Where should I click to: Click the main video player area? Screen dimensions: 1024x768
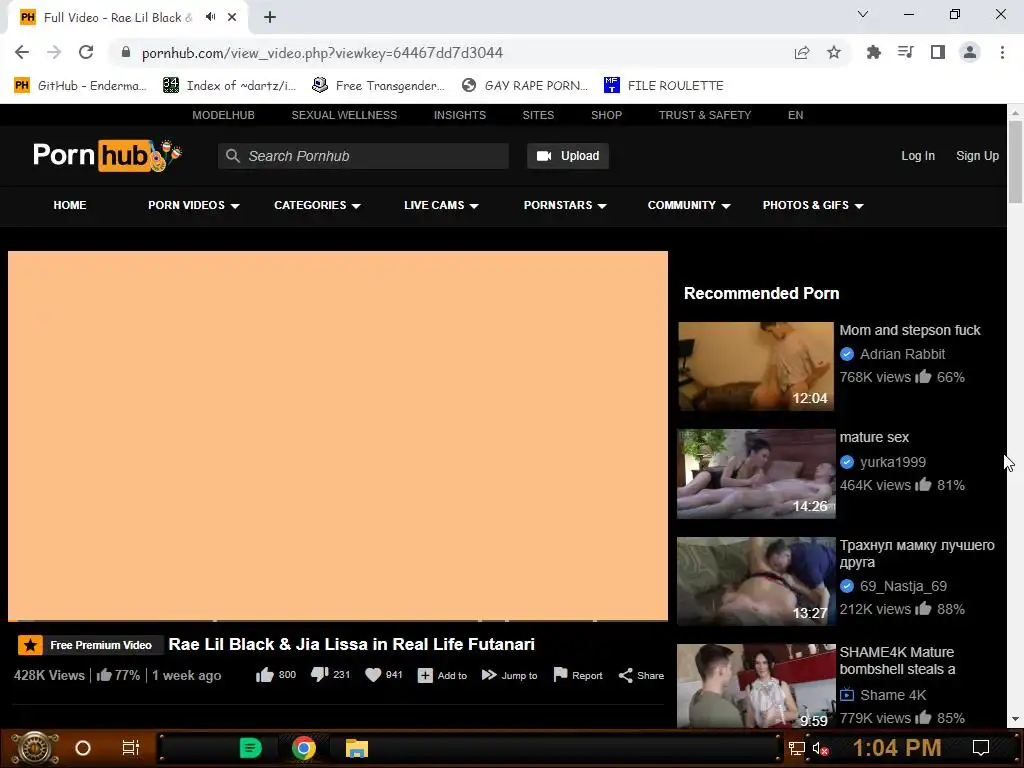tap(338, 435)
